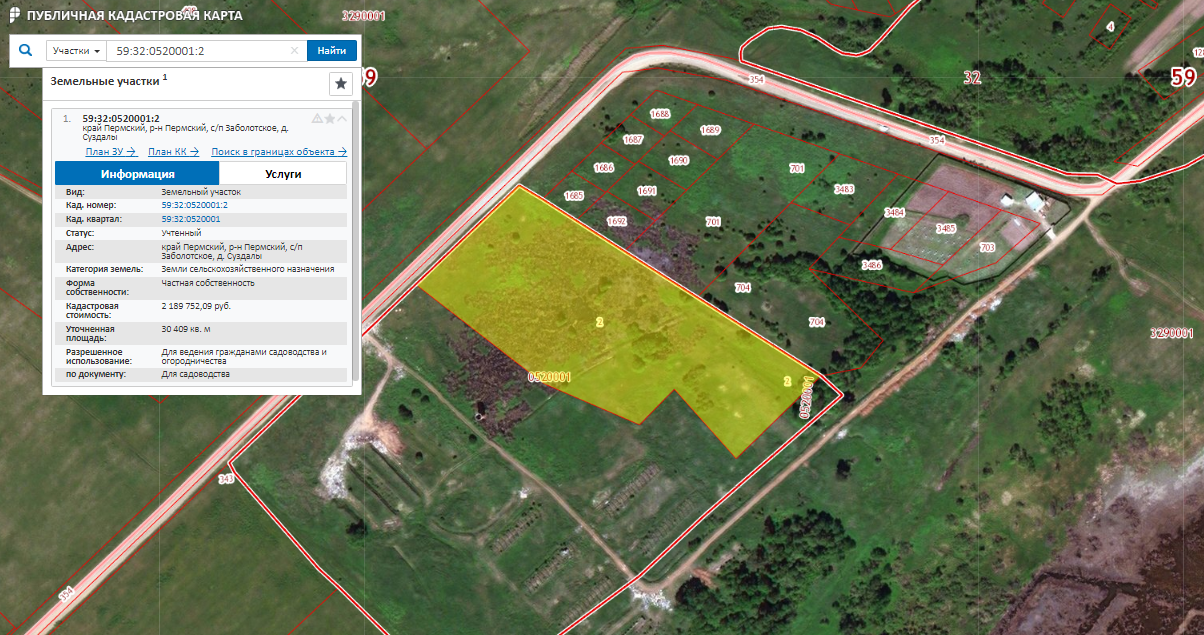Open favorites with the boxed star button
This screenshot has width=1204, height=635.
point(340,83)
